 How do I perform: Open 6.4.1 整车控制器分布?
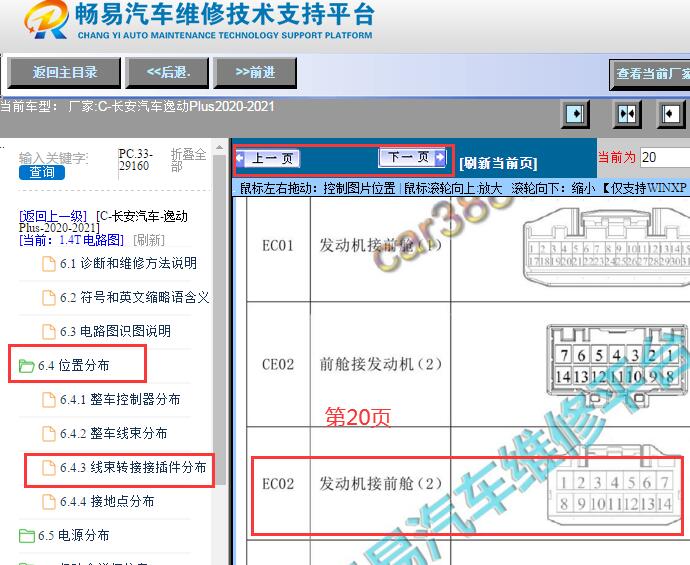pos(120,399)
